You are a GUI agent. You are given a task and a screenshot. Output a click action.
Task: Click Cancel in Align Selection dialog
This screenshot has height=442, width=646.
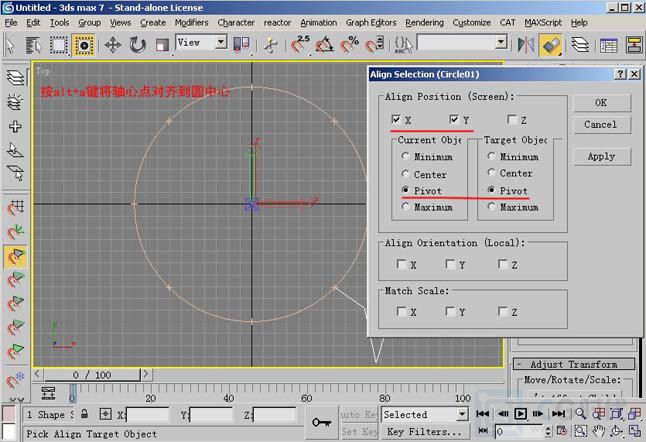[602, 124]
